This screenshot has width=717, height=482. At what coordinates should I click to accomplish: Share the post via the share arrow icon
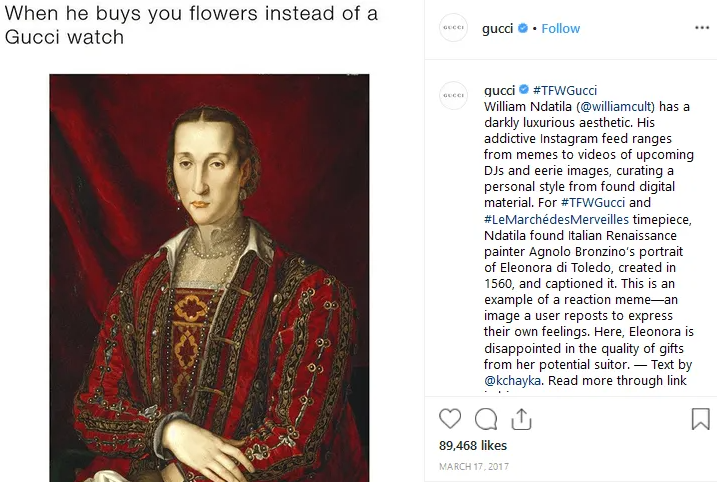tap(520, 419)
